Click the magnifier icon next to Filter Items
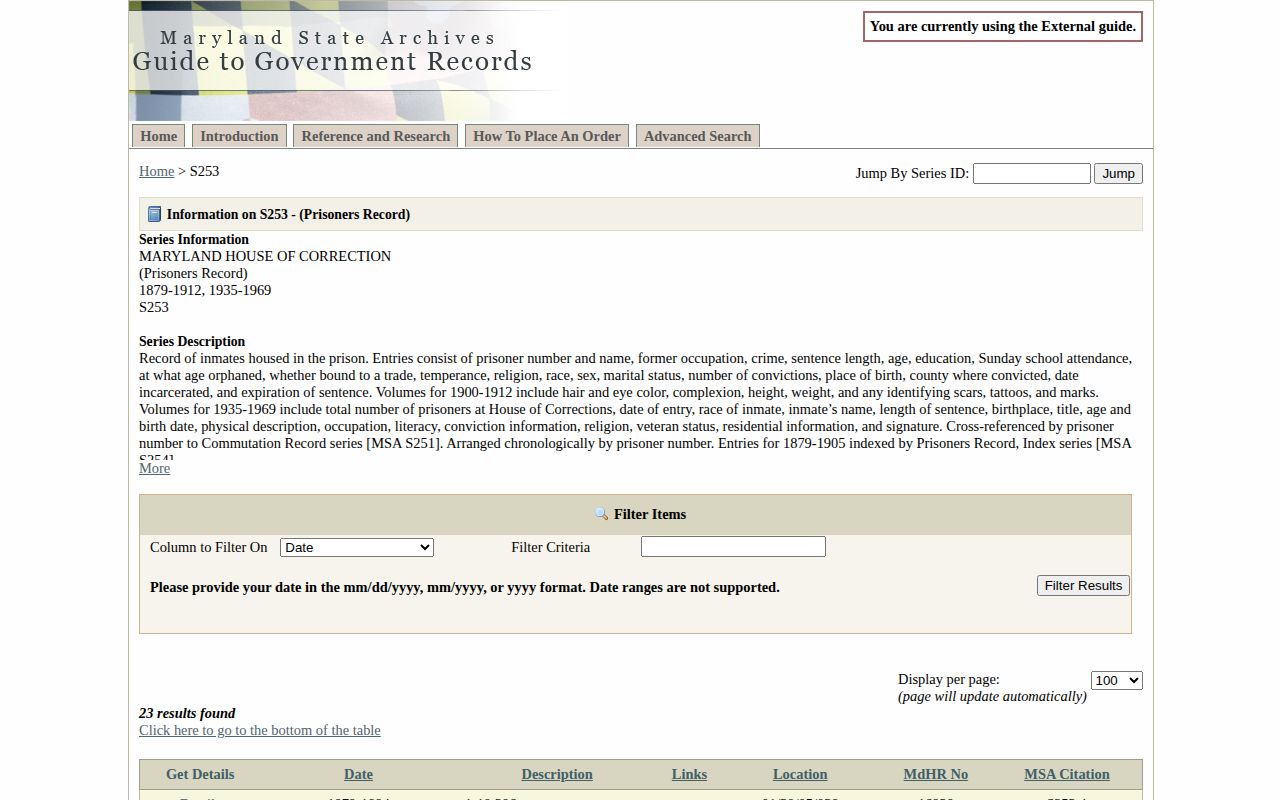 click(x=601, y=514)
